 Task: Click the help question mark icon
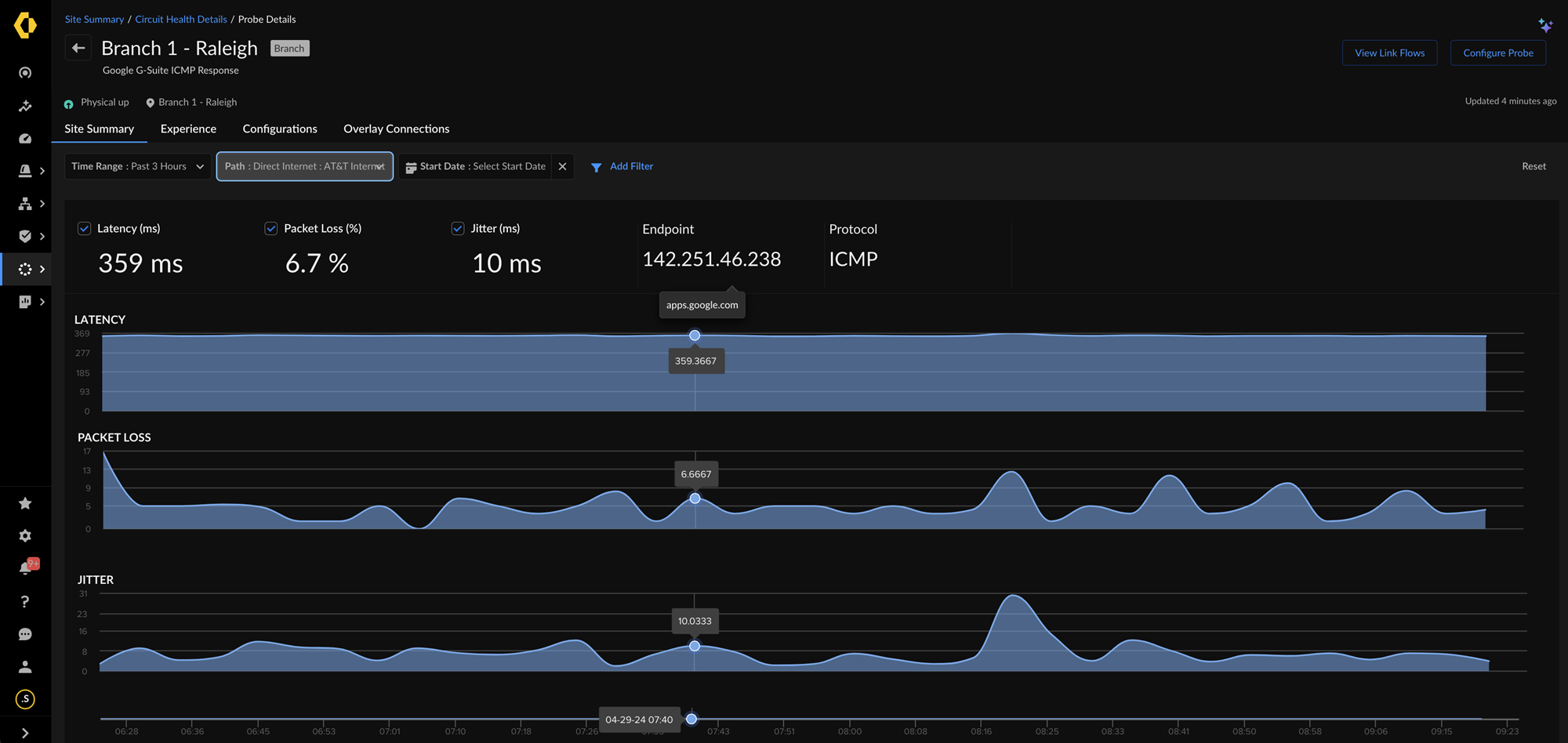click(25, 601)
